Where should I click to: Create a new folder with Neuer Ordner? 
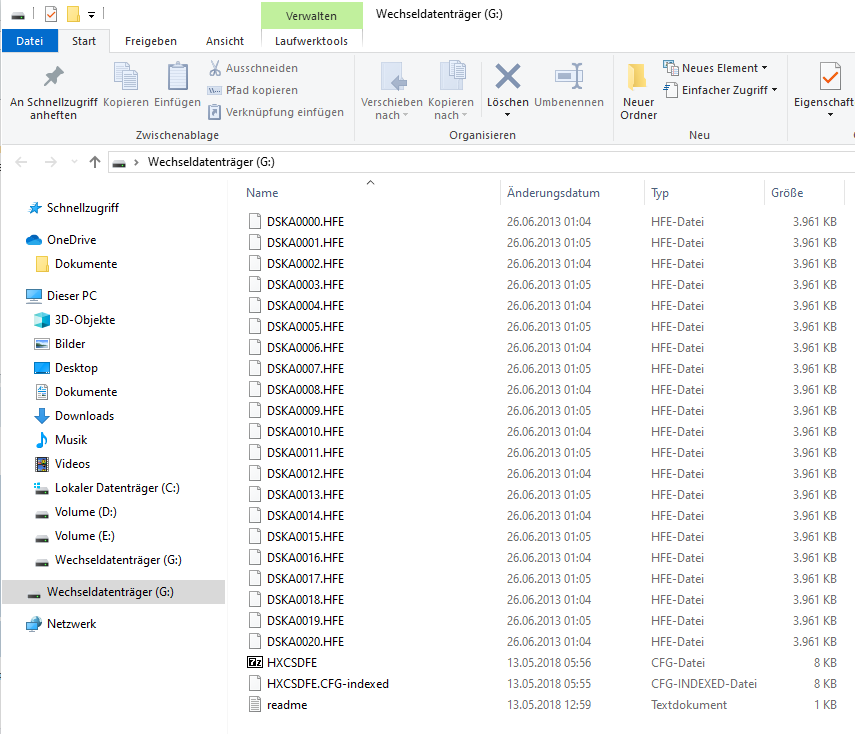coord(639,91)
